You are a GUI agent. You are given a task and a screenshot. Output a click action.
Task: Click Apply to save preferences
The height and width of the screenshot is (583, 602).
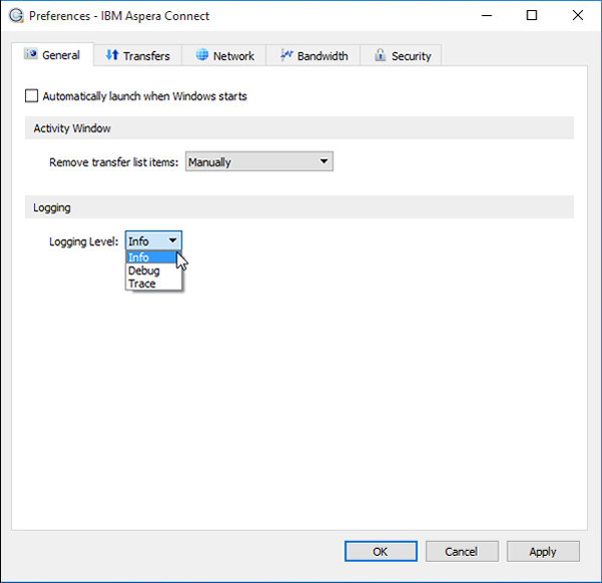543,551
